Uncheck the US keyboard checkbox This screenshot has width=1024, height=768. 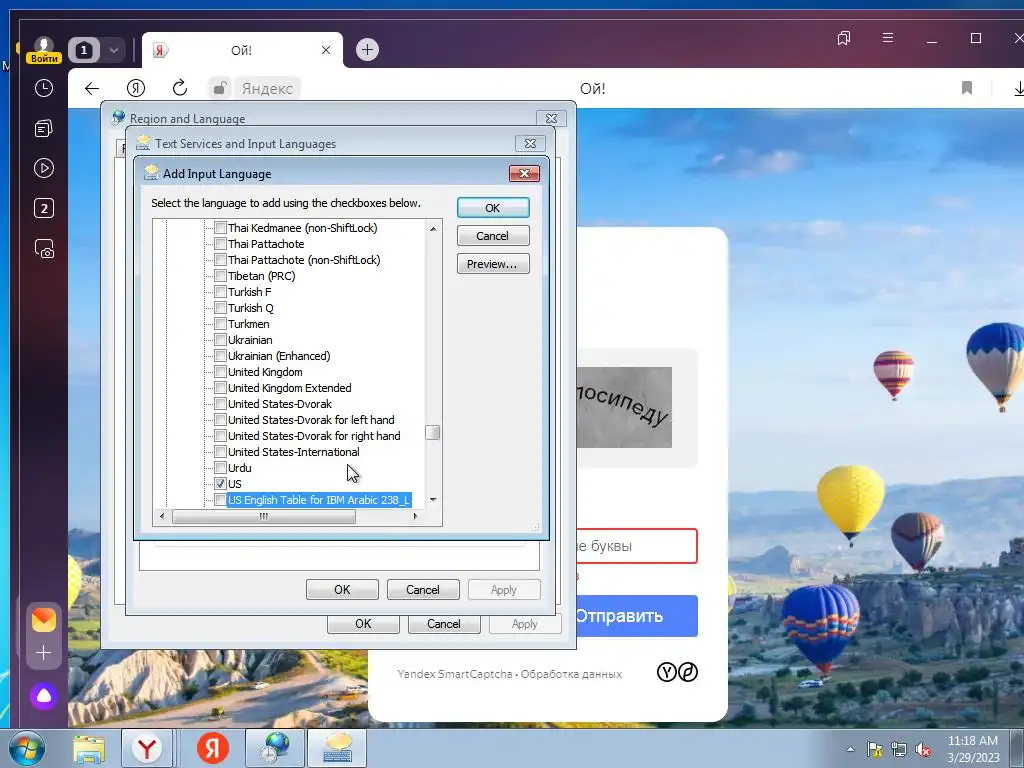click(x=221, y=484)
